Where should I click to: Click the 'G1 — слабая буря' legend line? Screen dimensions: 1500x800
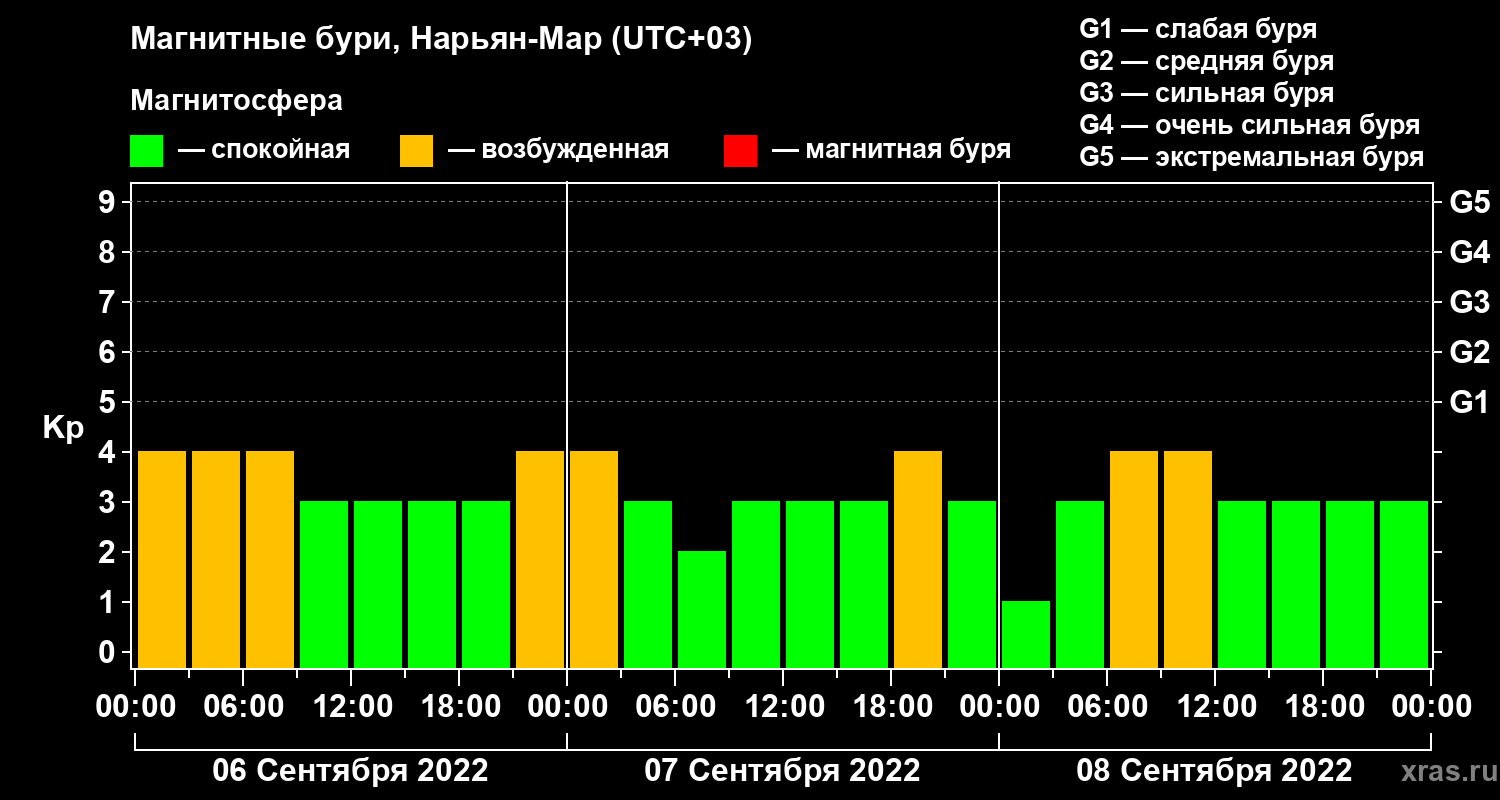click(x=1198, y=29)
